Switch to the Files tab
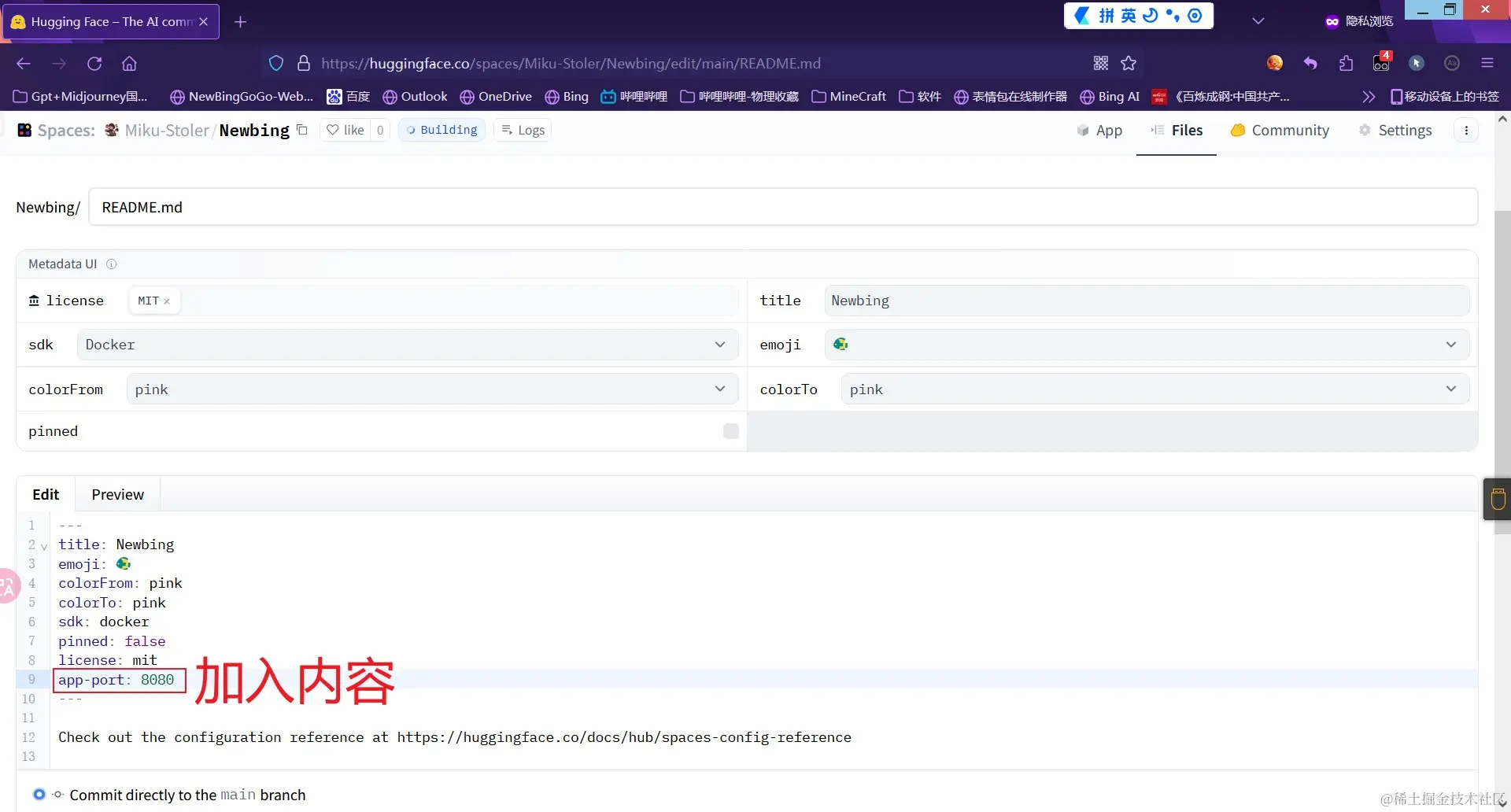Image resolution: width=1511 pixels, height=812 pixels. coord(1177,131)
